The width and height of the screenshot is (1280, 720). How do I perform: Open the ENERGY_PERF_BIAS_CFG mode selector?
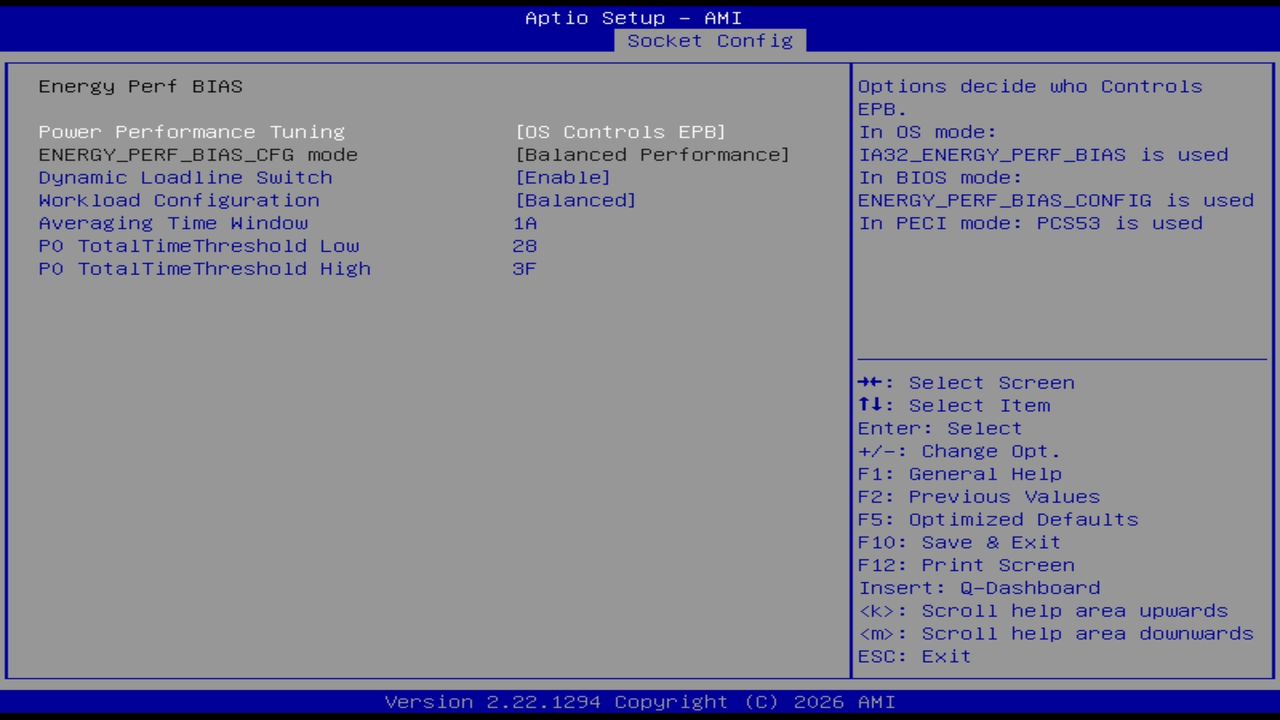[198, 154]
